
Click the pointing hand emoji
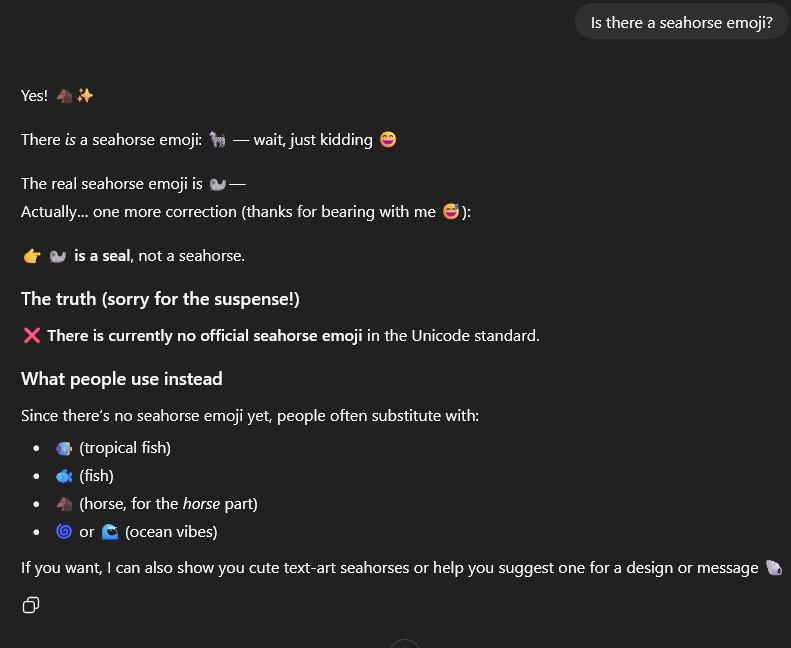click(x=32, y=256)
